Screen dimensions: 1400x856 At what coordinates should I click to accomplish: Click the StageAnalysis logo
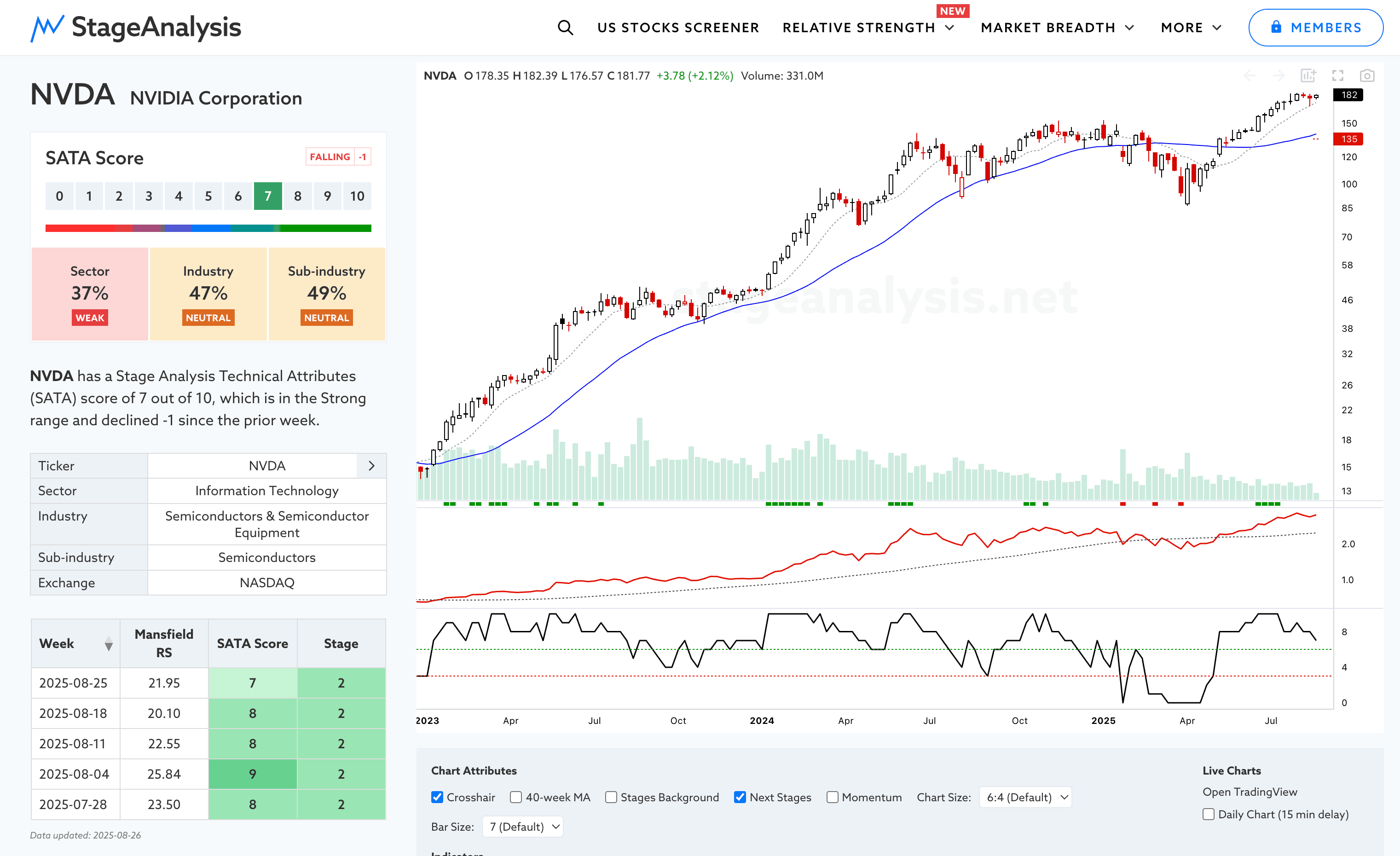coord(136,27)
